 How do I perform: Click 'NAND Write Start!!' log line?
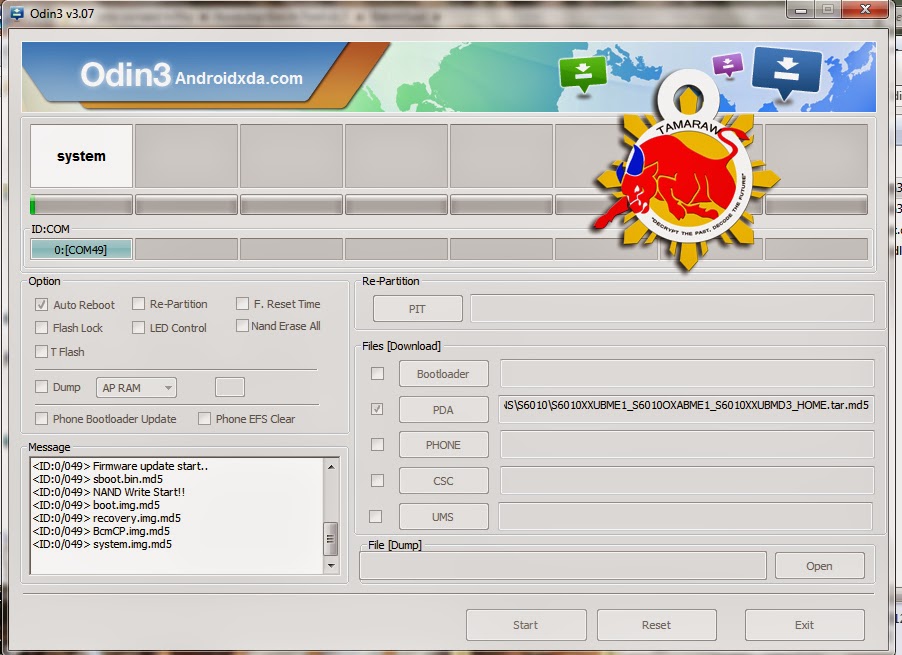point(109,492)
